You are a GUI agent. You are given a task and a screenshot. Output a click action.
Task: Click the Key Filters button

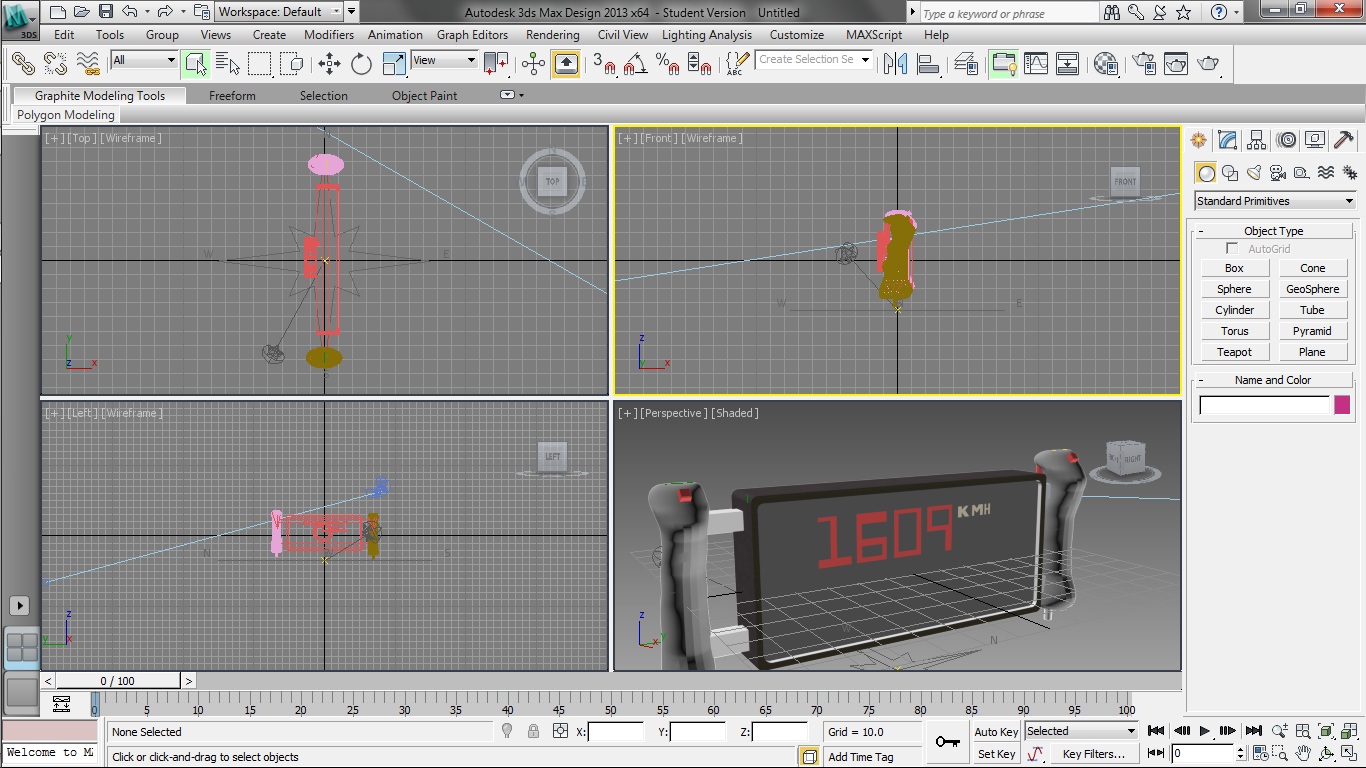[x=1093, y=754]
